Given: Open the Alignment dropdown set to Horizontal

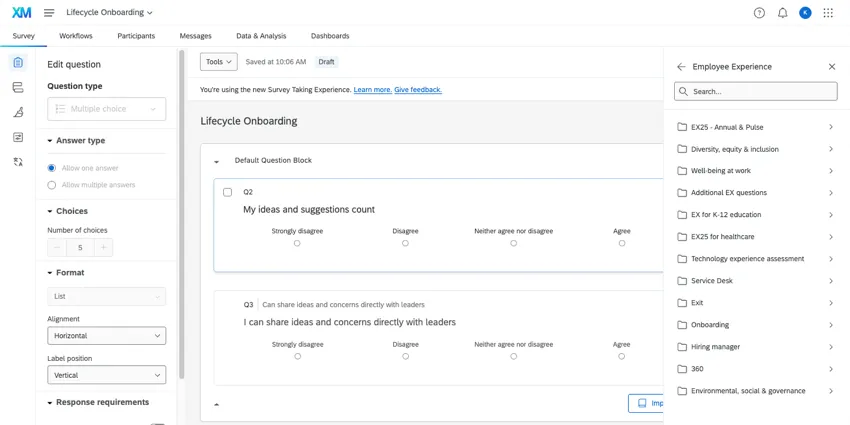Looking at the screenshot, I should [x=106, y=336].
